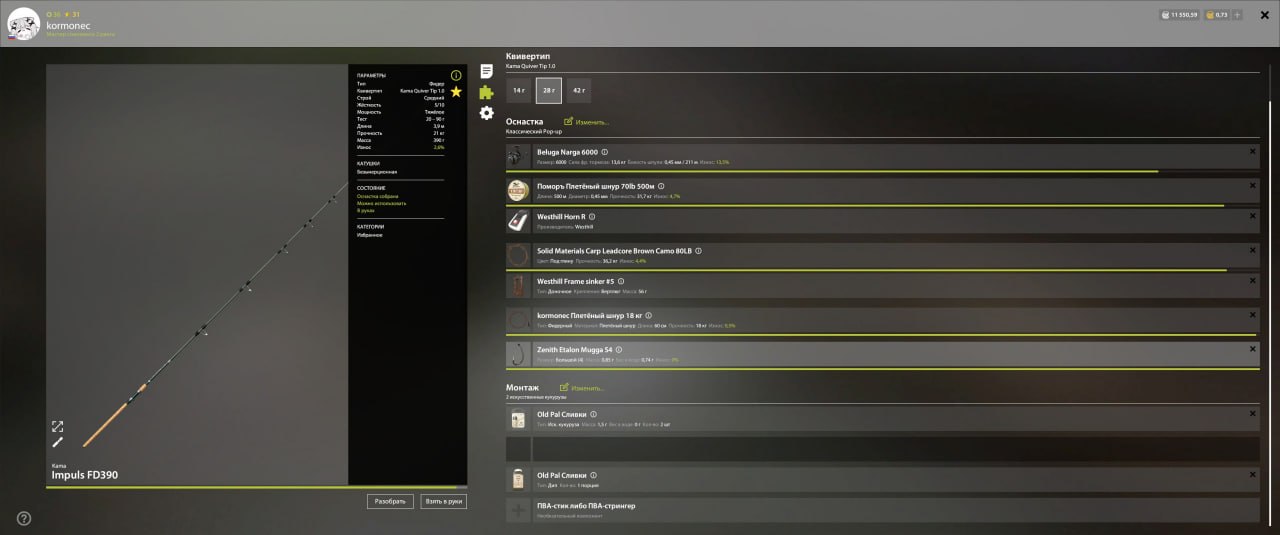Add a ПВА-стик либо ПВА-стрингер component
1280x535 pixels.
[518, 510]
